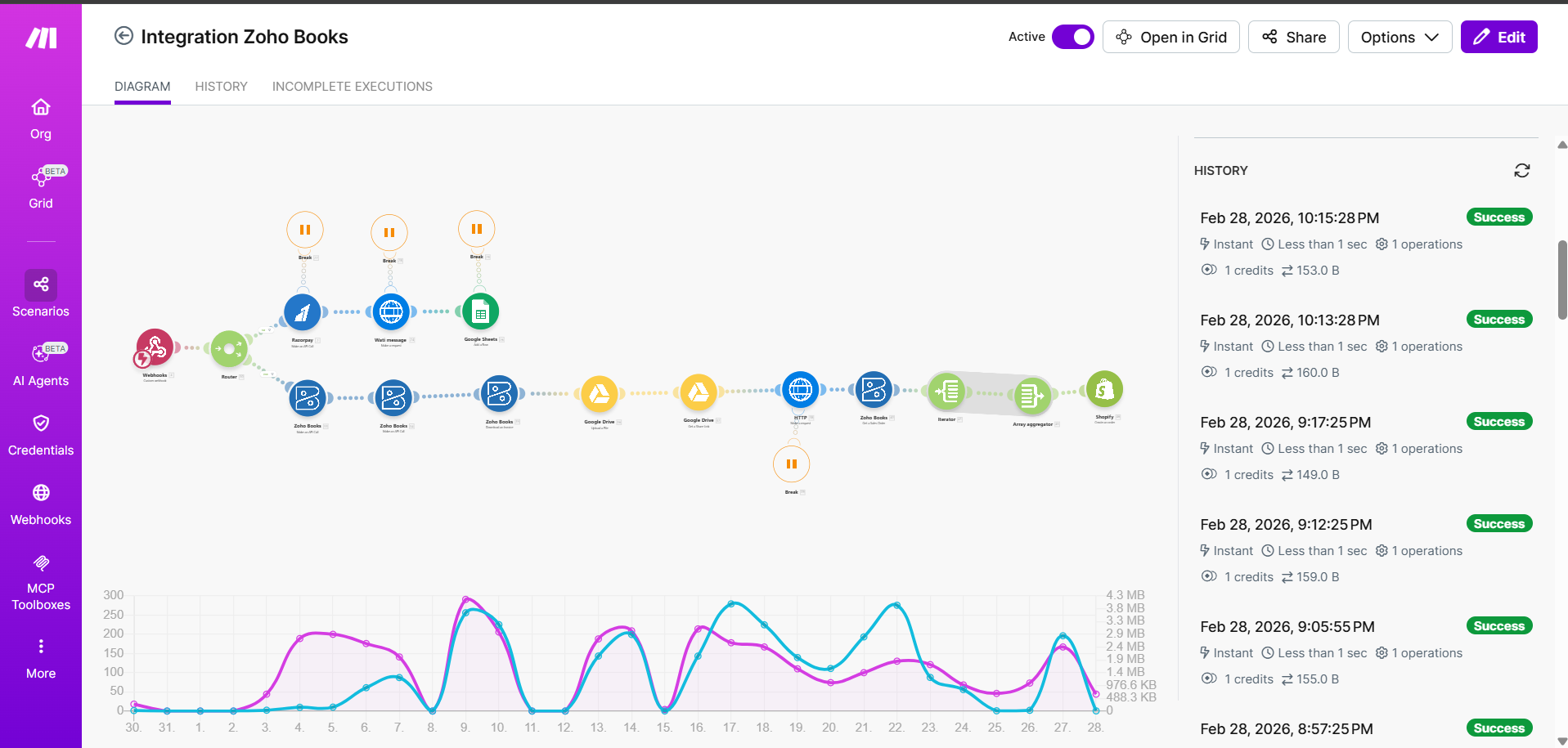Viewport: 1568px width, 748px height.
Task: Click the chart point above day 9
Action: coord(465,599)
